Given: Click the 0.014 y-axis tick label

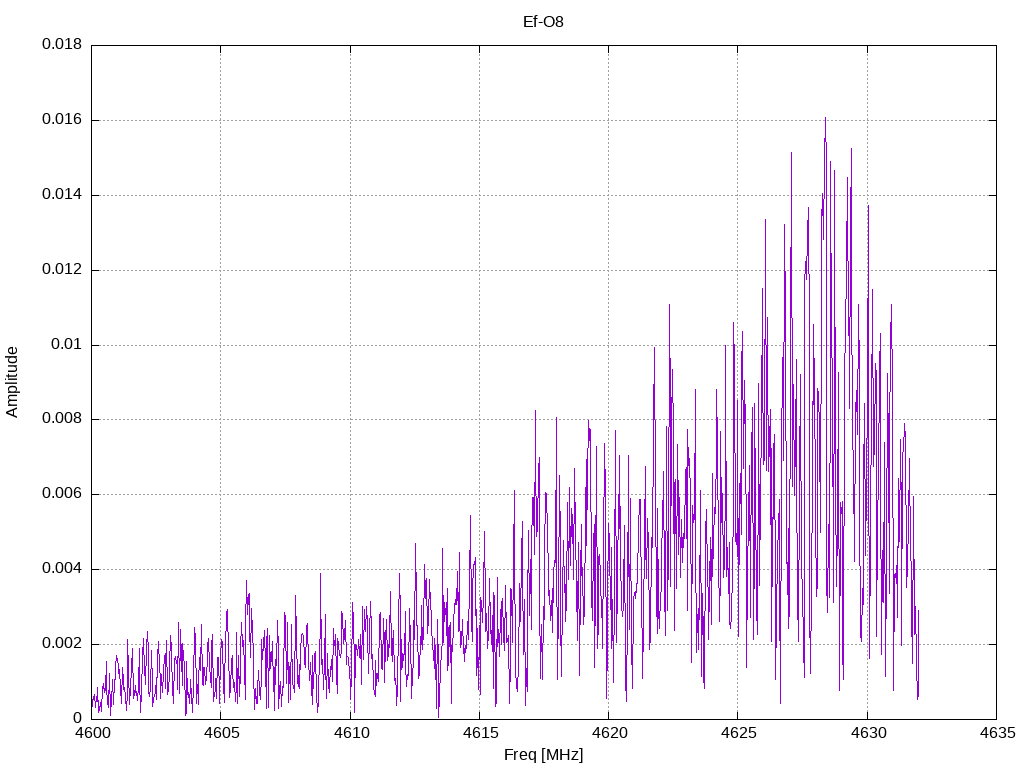Looking at the screenshot, I should (62, 195).
